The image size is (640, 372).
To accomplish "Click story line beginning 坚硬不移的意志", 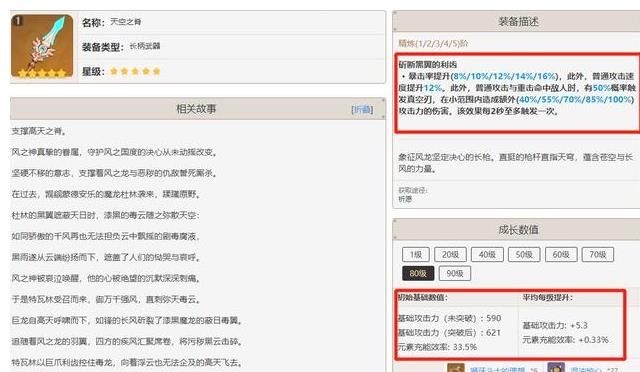I will pyautogui.click(x=114, y=173).
